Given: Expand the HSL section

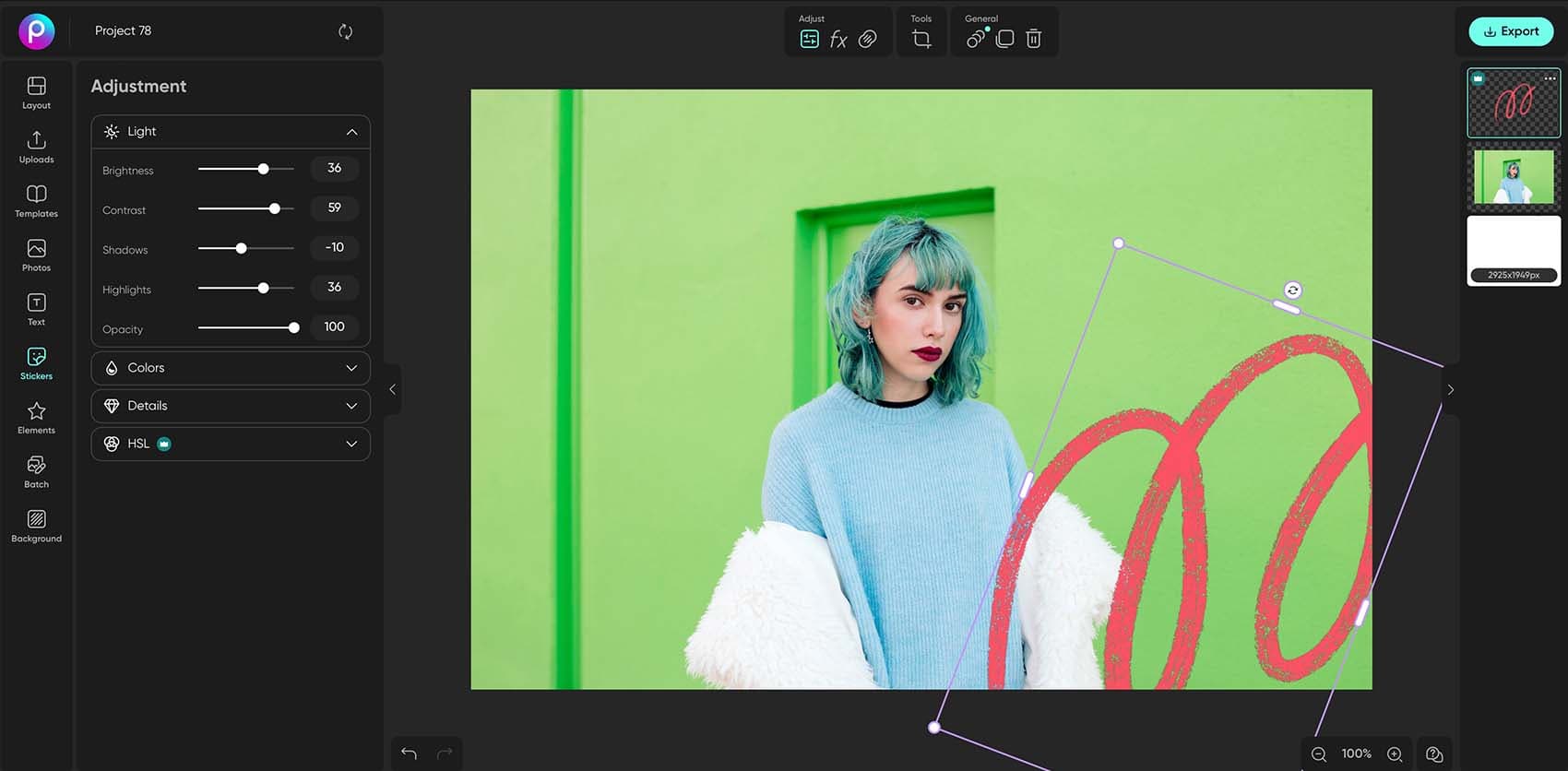Looking at the screenshot, I should click(231, 444).
